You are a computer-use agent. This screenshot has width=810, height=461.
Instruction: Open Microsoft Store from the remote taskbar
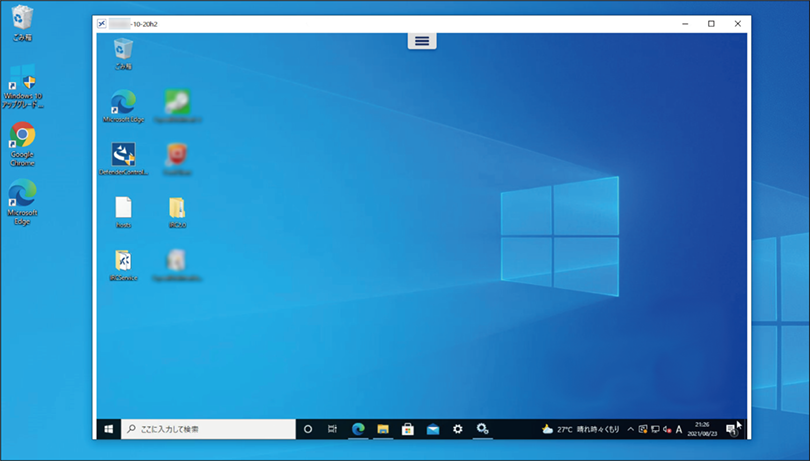(408, 429)
